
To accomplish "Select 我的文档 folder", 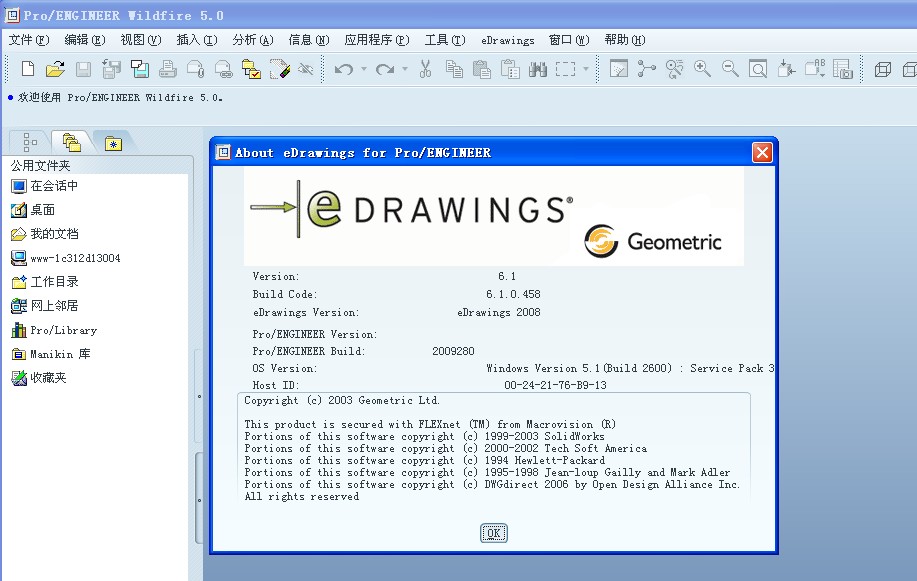I will 44,234.
